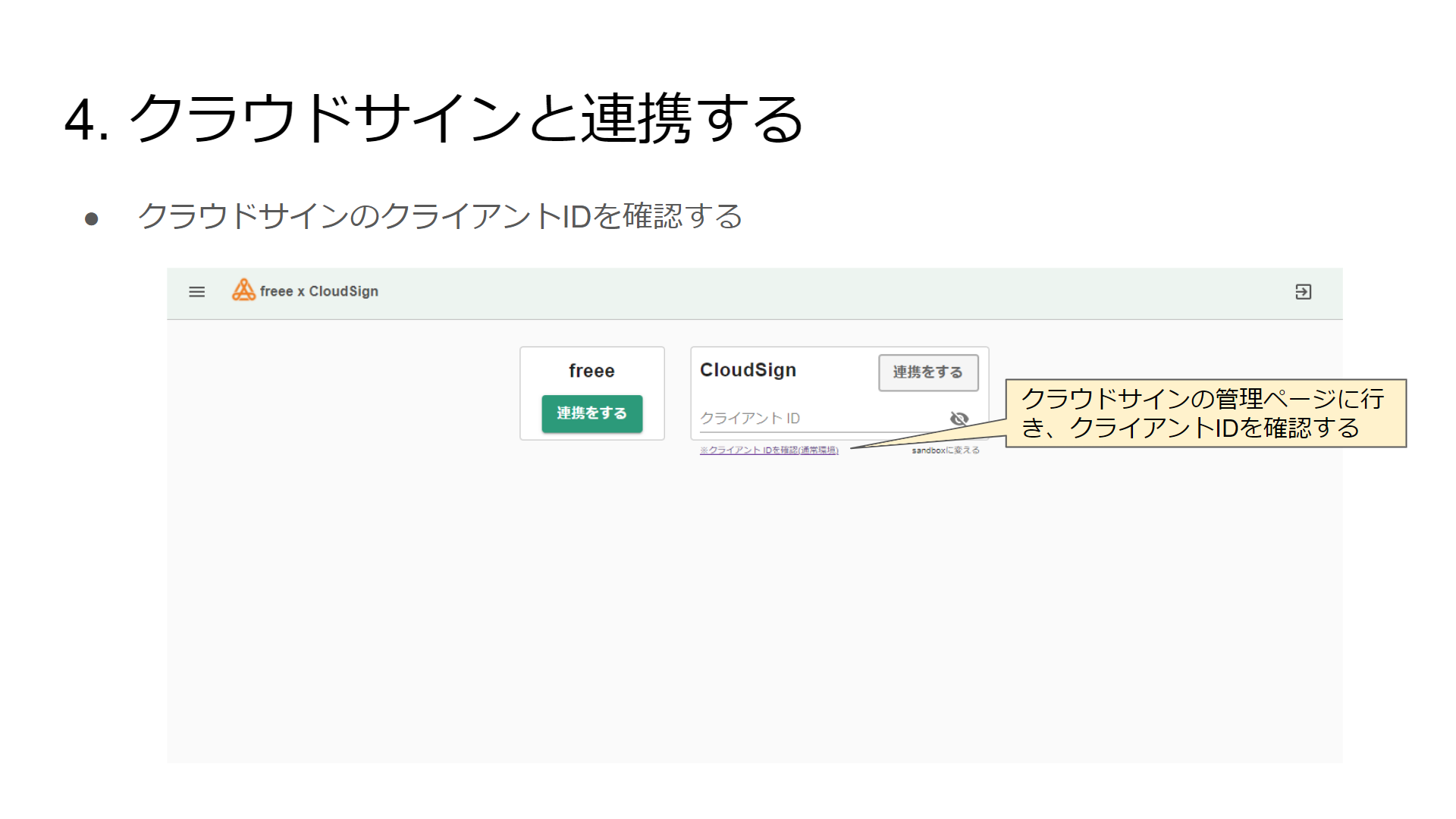Open the hamburger navigation menu
The image size is (1456, 819).
coord(196,292)
